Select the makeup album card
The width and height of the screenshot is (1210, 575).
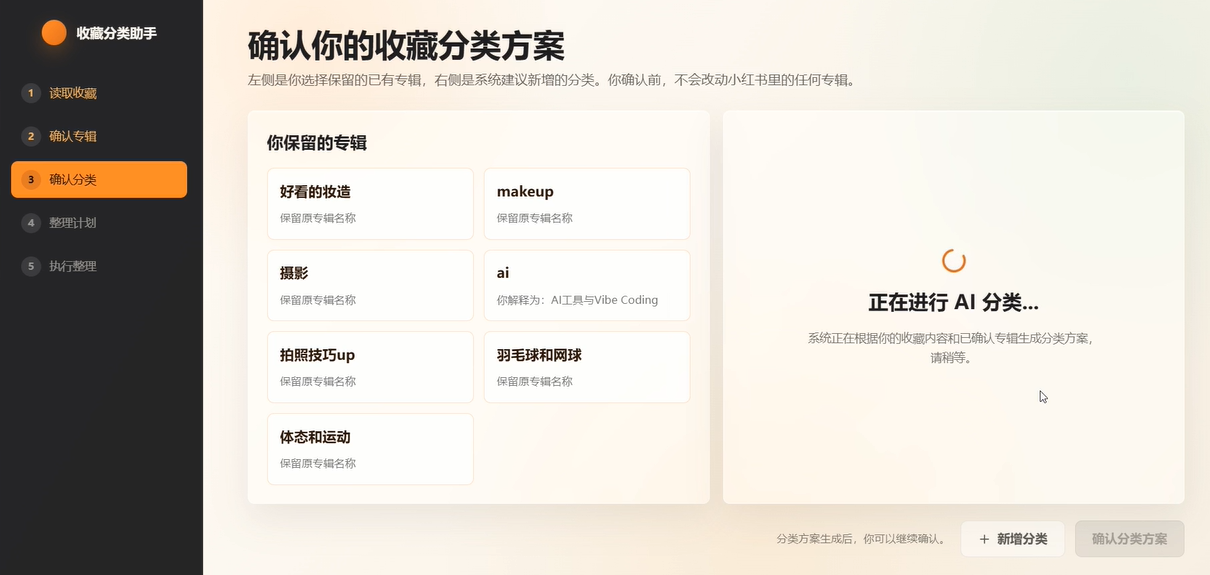coord(587,204)
